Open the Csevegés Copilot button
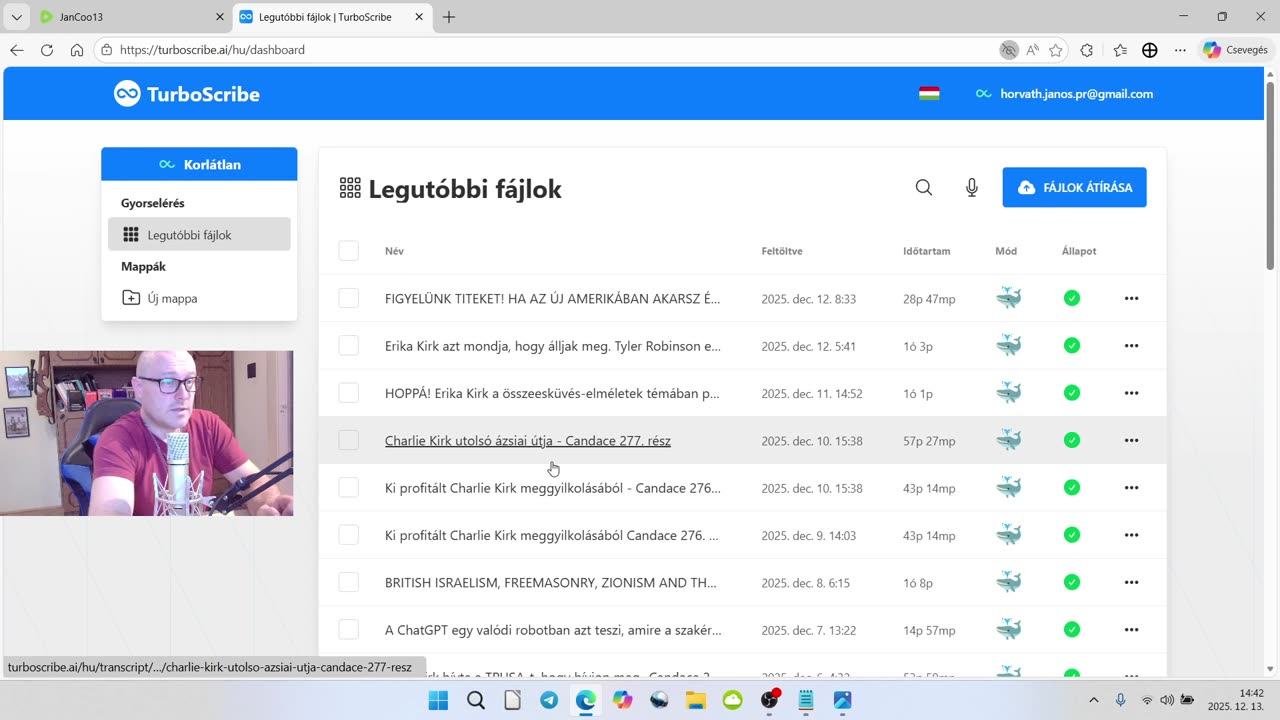The image size is (1280, 720). pos(1235,50)
